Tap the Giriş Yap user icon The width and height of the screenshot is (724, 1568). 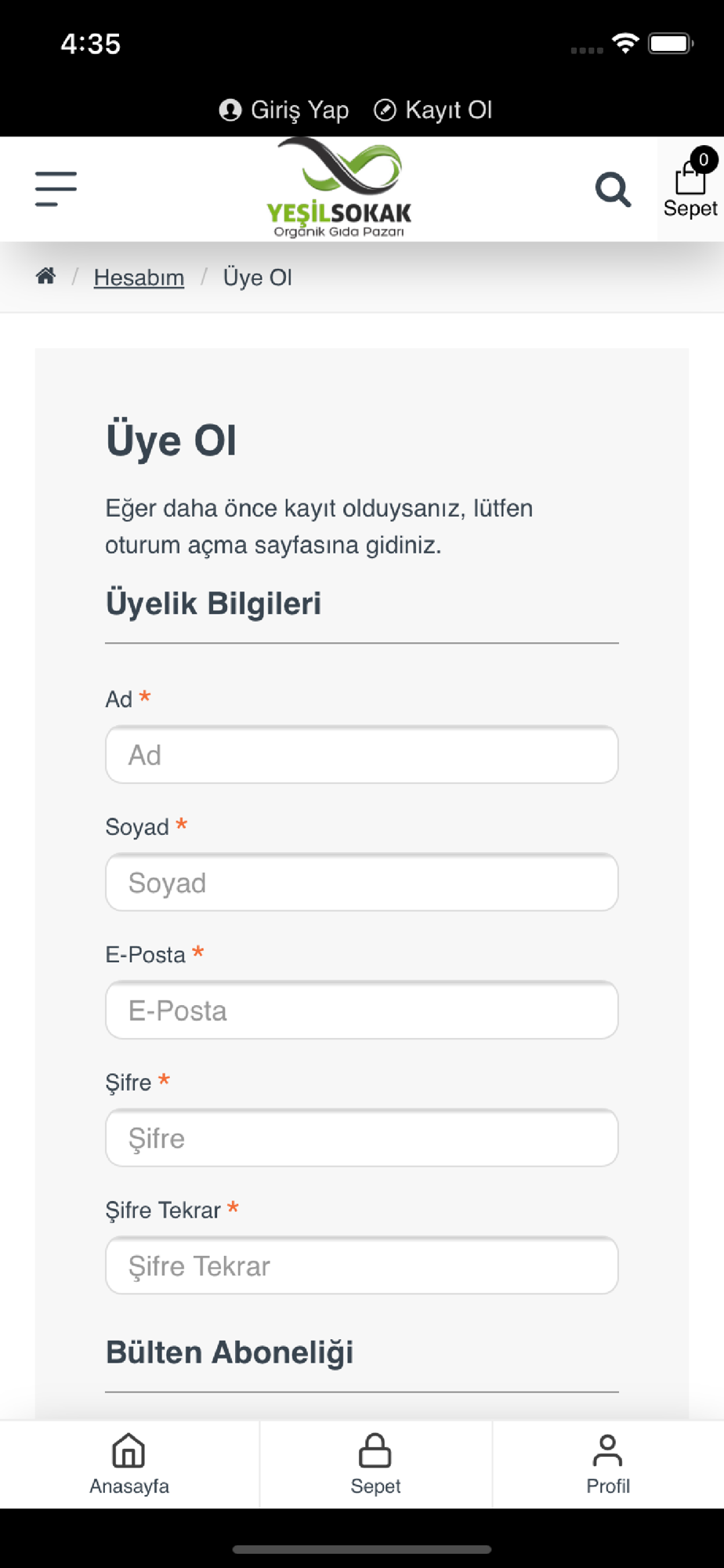click(230, 110)
